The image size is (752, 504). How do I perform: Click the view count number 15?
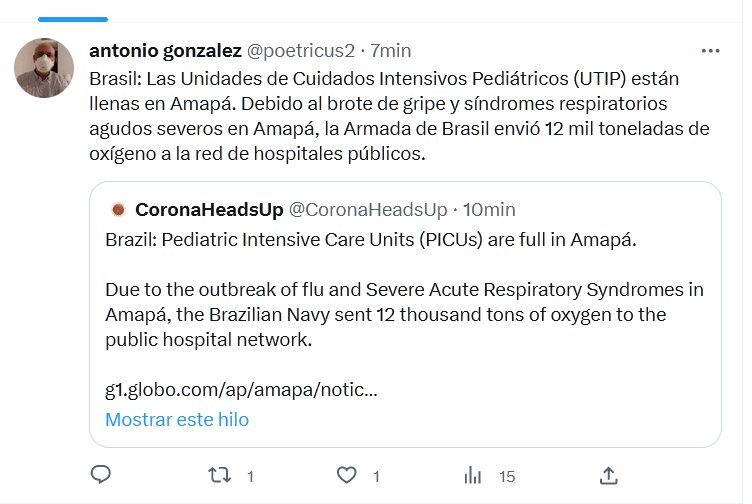click(507, 477)
